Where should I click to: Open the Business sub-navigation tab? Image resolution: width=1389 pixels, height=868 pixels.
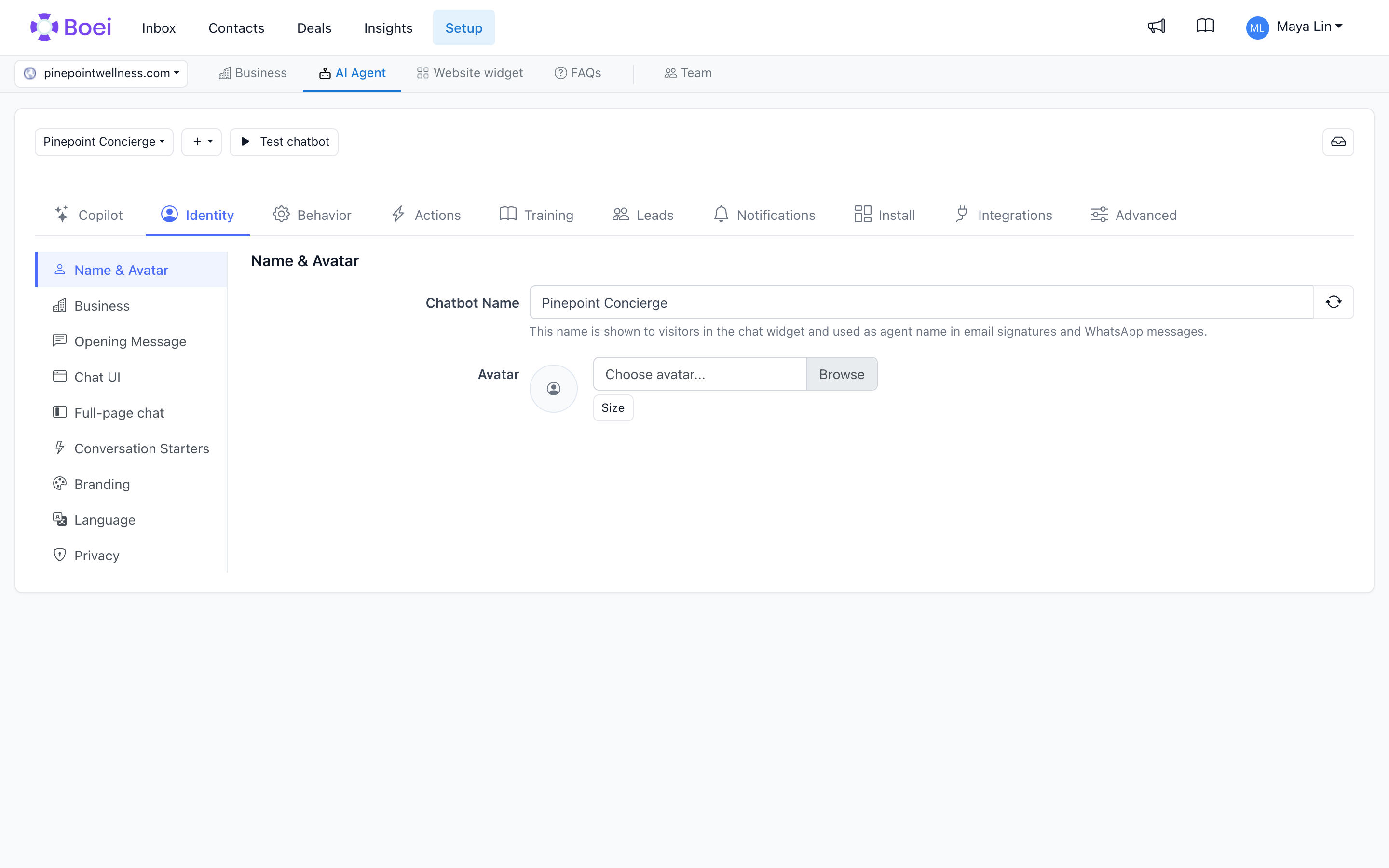253,73
